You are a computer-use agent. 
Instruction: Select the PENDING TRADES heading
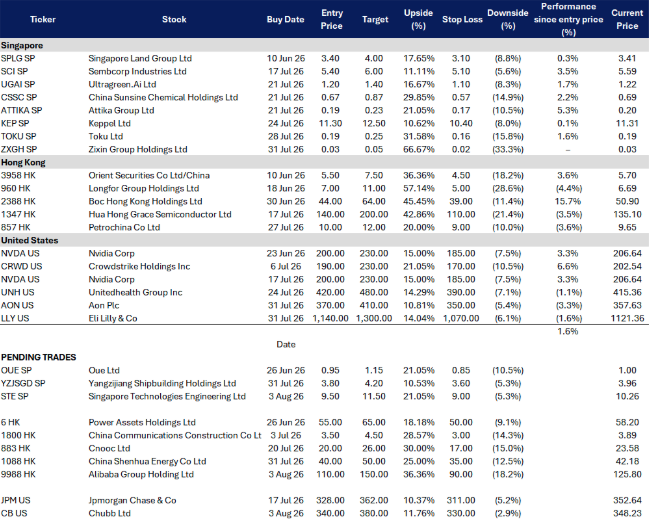39,357
